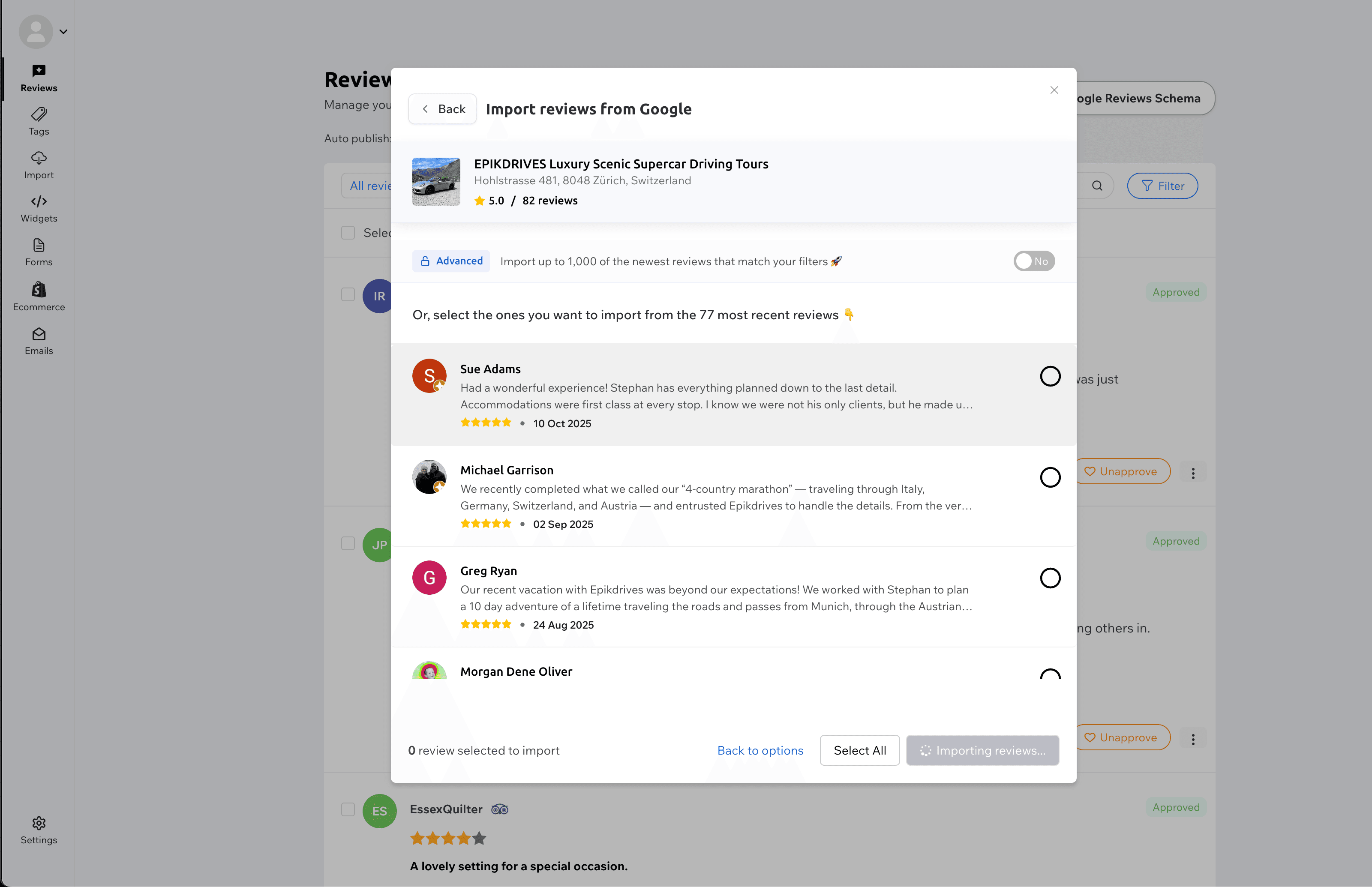Expand the account dropdown at top left

tap(63, 32)
